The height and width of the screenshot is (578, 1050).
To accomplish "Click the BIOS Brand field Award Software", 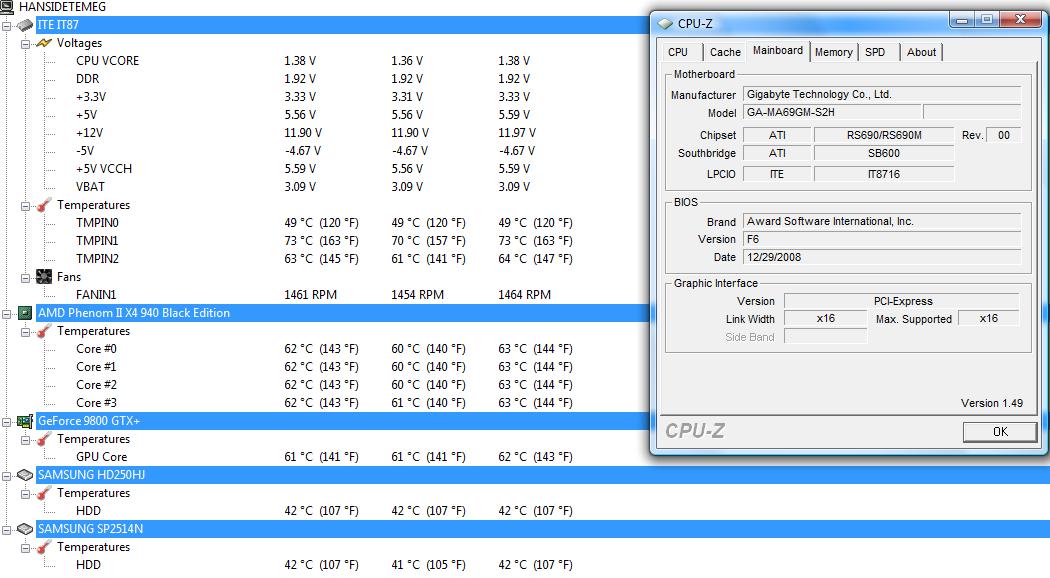I will click(882, 222).
